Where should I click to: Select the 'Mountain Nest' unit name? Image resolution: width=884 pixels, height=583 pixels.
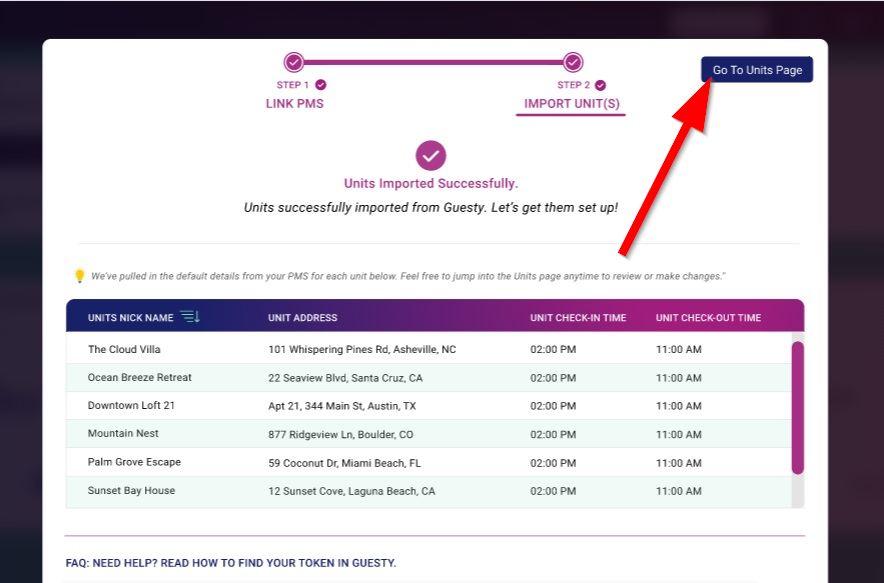(x=123, y=434)
